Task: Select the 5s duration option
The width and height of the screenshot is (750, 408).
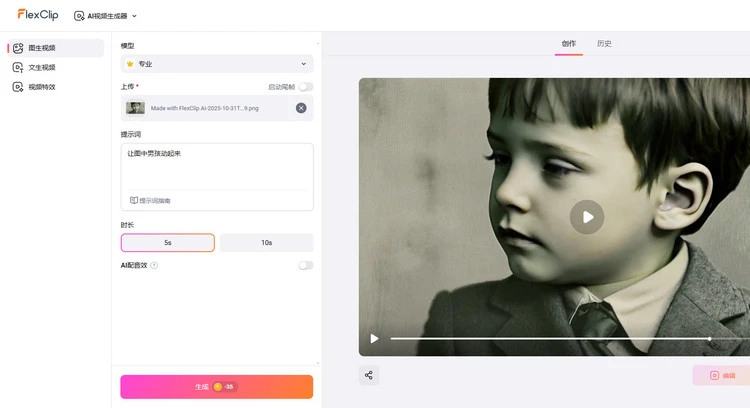Action: tap(168, 243)
